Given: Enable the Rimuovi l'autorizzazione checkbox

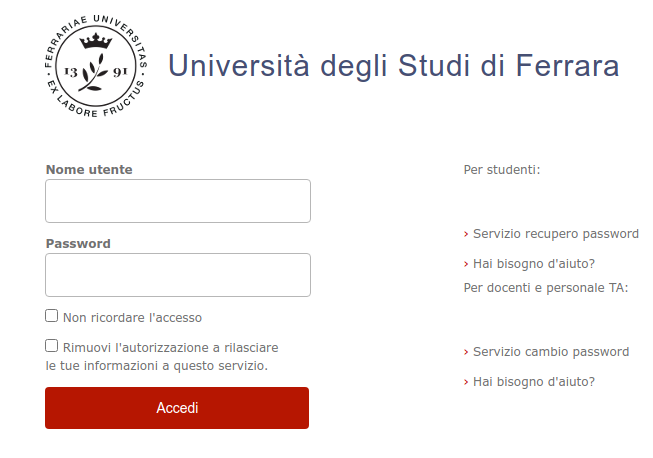Looking at the screenshot, I should click(x=52, y=346).
